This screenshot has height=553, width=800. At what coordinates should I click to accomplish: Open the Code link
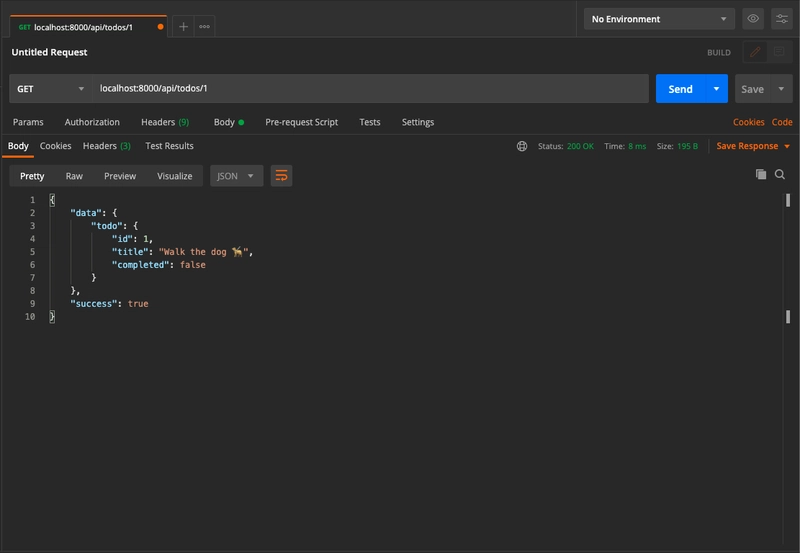coord(782,122)
